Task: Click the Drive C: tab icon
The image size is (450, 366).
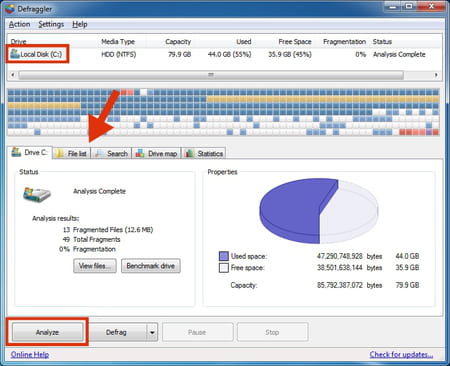Action: coord(16,152)
